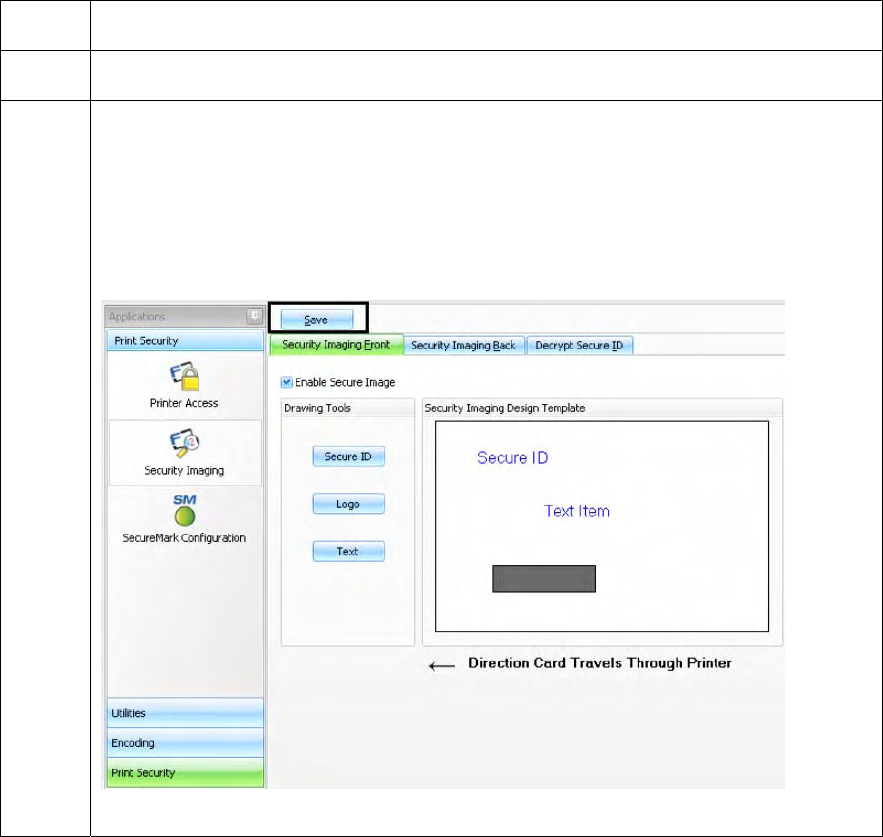Open the Encoding section

(x=185, y=743)
